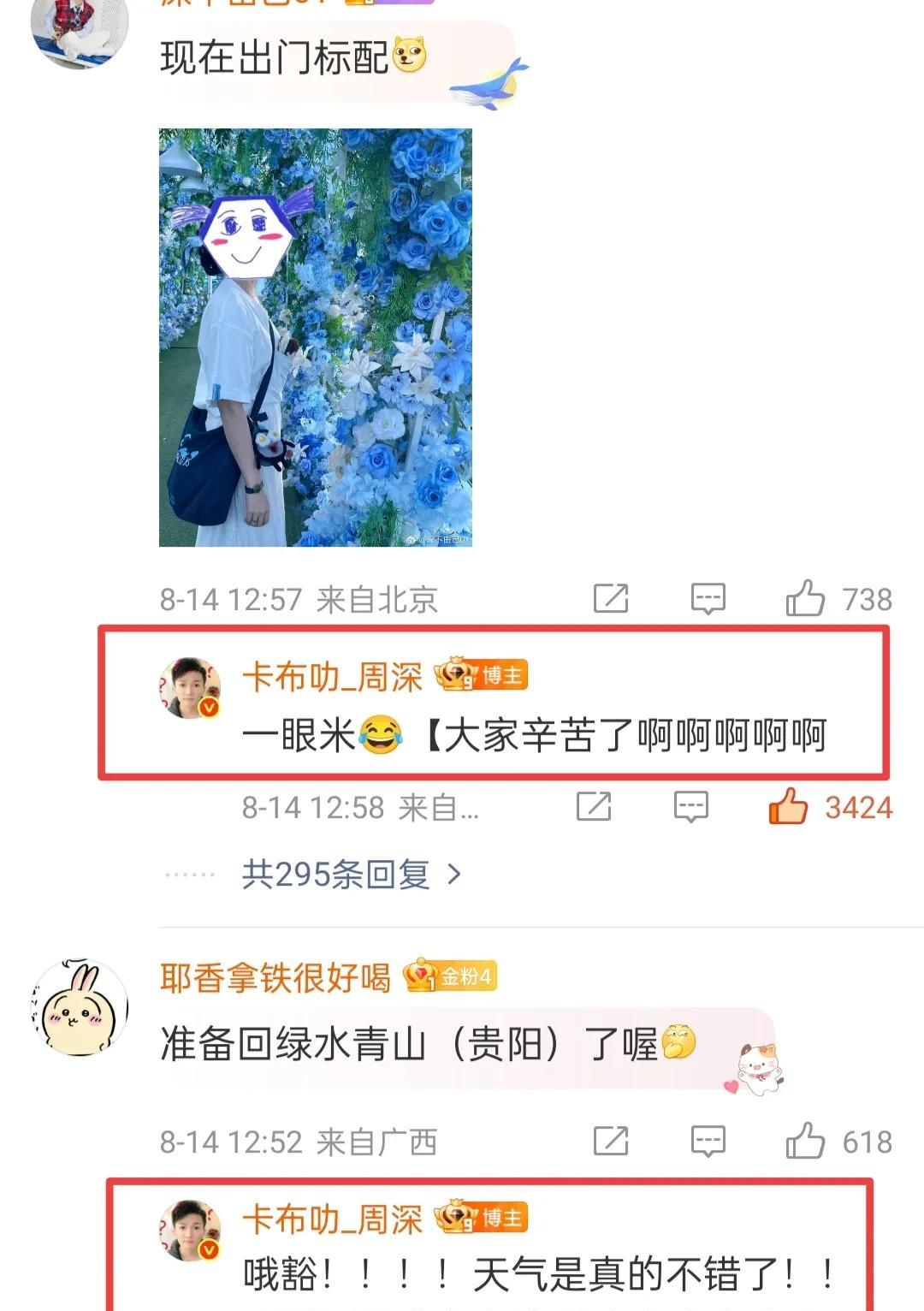Like the 准备回绿水青山 comment (618)
Viewport: 924px width, 1311px height.
click(805, 1141)
